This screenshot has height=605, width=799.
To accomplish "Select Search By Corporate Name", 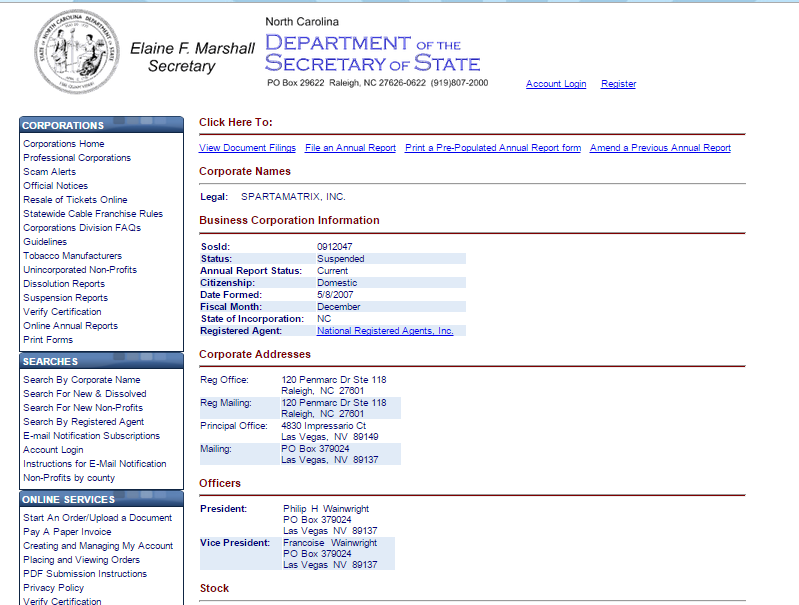I will (x=82, y=380).
